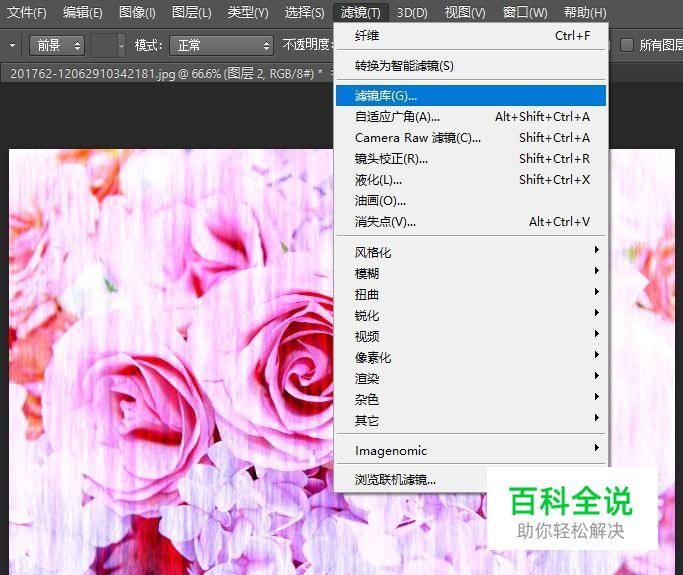Viewport: 683px width, 575px height.
Task: Expand the 扭曲 submenu
Action: point(471,294)
